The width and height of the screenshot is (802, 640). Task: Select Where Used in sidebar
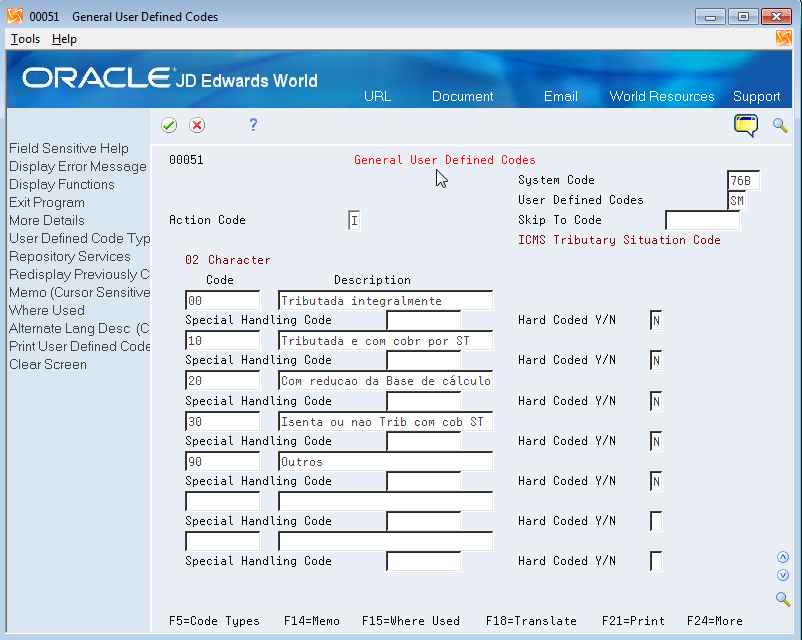point(47,311)
